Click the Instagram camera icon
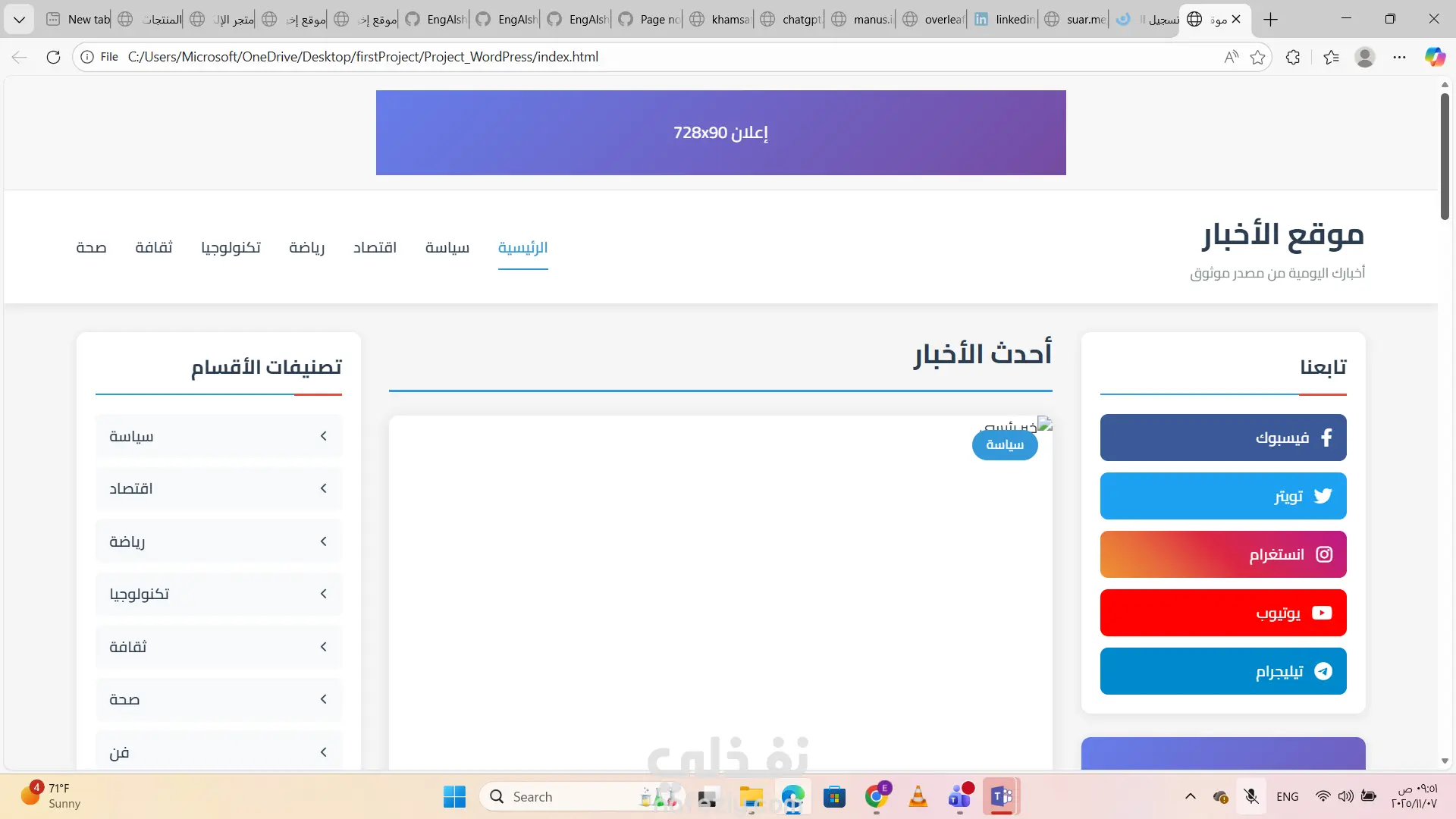The image size is (1456, 819). tap(1324, 554)
